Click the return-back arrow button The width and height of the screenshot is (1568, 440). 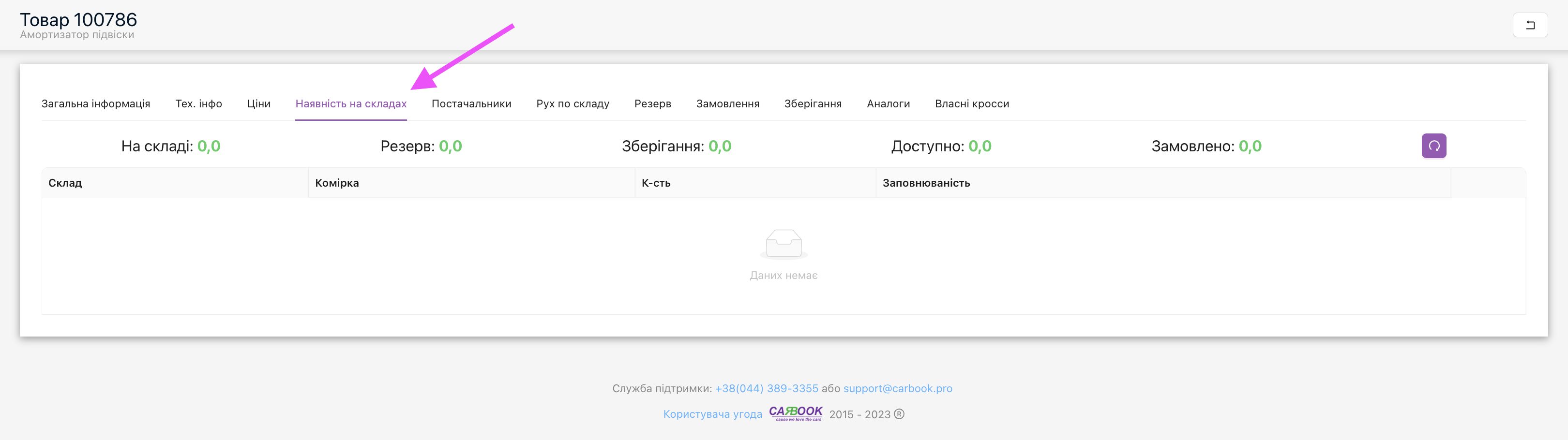(x=1530, y=25)
